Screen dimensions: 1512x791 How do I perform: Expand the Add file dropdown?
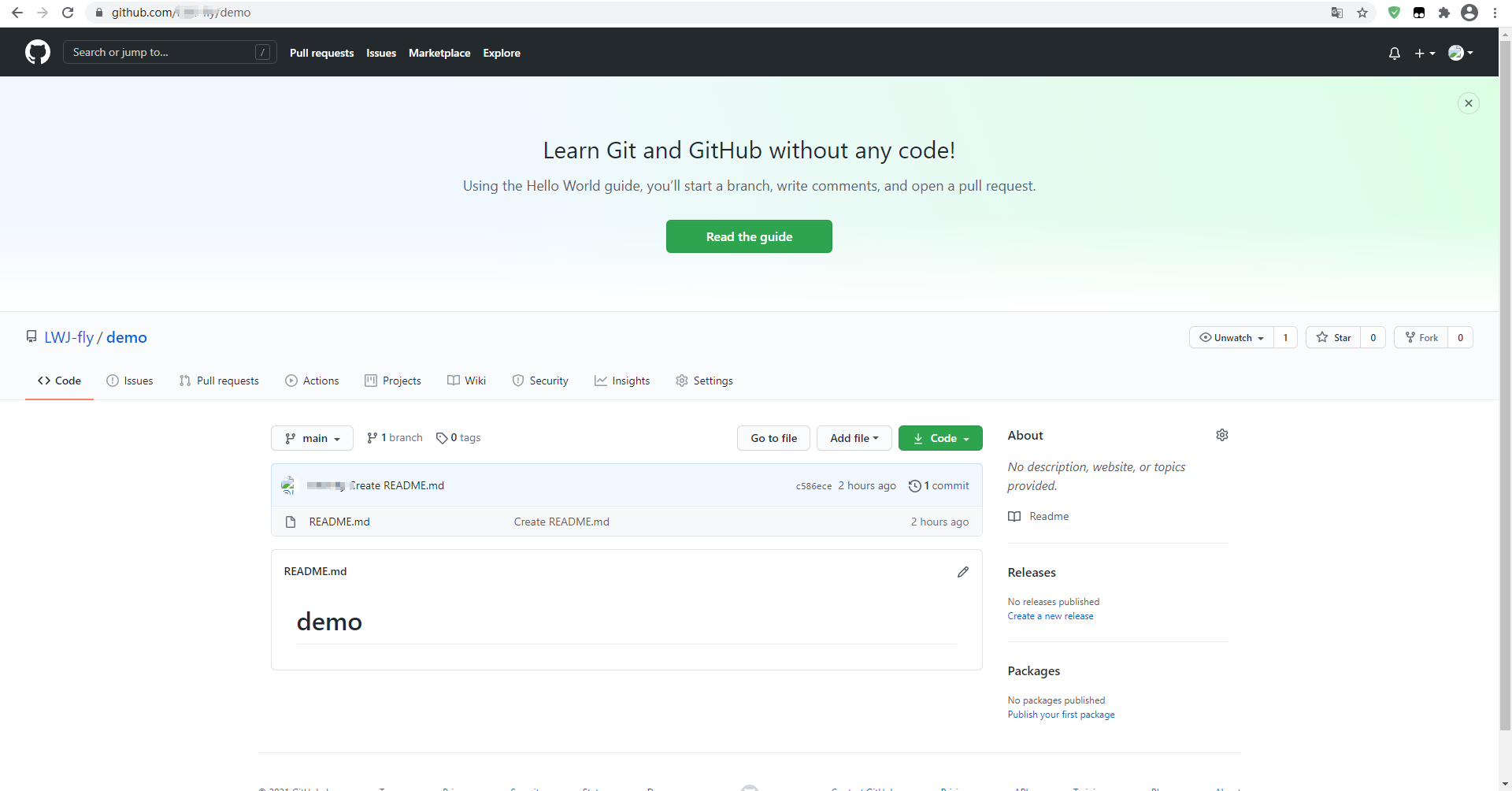854,438
